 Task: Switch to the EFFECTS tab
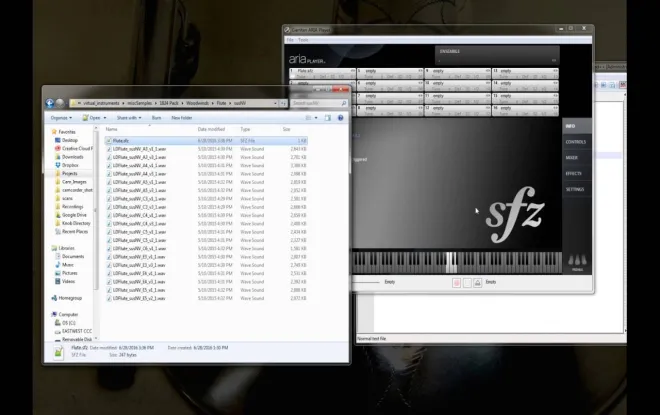[x=576, y=173]
